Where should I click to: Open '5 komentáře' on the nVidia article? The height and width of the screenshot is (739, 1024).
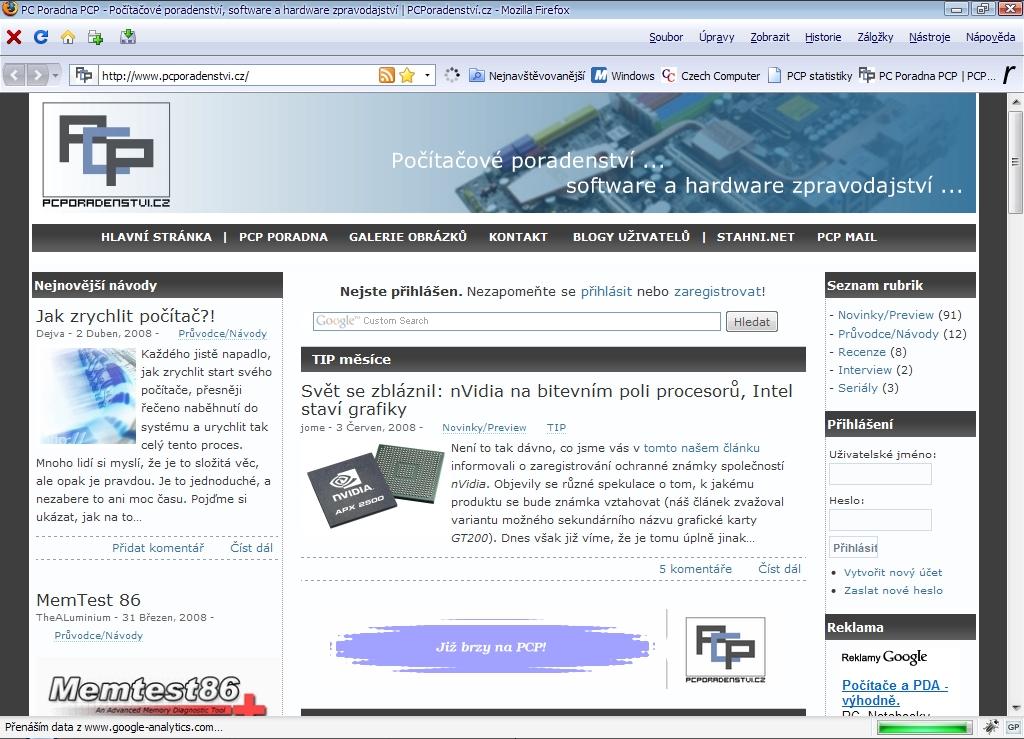695,569
